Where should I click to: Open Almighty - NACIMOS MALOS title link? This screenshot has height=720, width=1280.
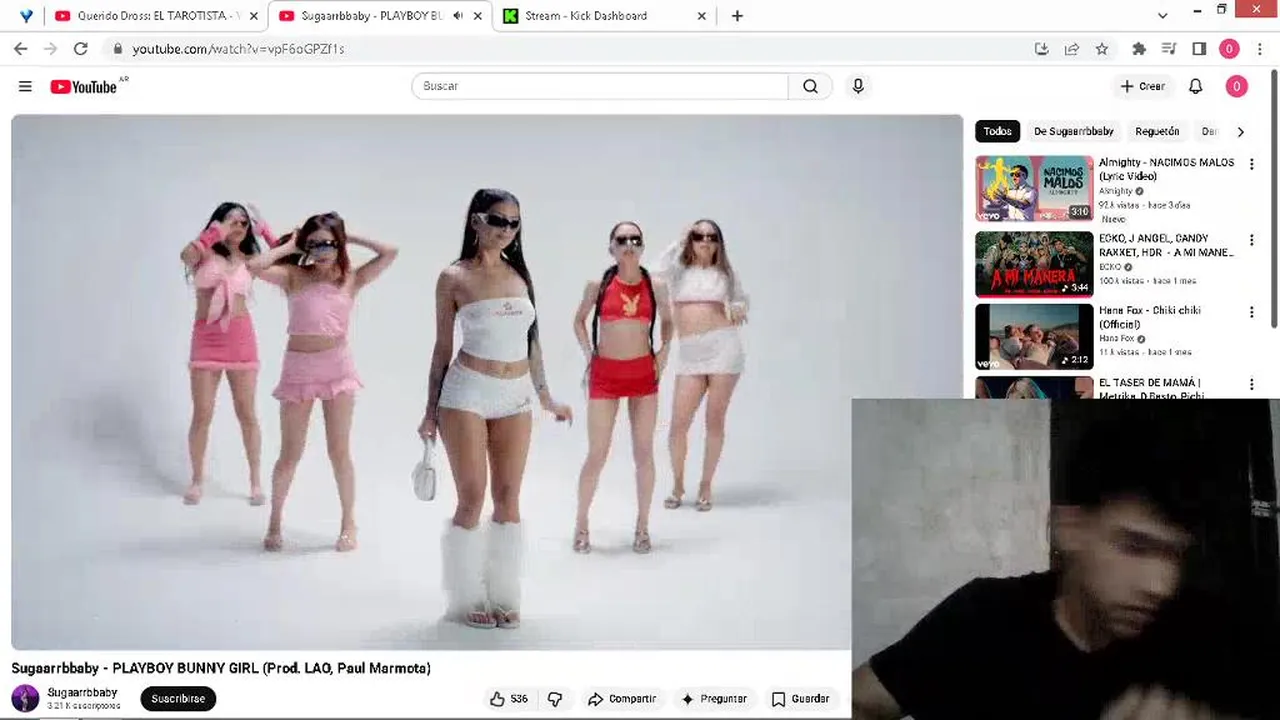(1166, 169)
